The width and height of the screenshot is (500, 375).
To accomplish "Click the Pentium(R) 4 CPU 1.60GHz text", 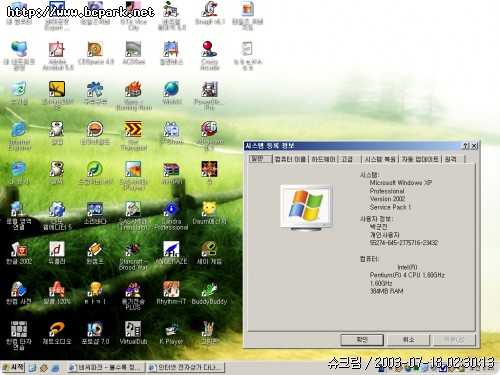I will click(407, 275).
